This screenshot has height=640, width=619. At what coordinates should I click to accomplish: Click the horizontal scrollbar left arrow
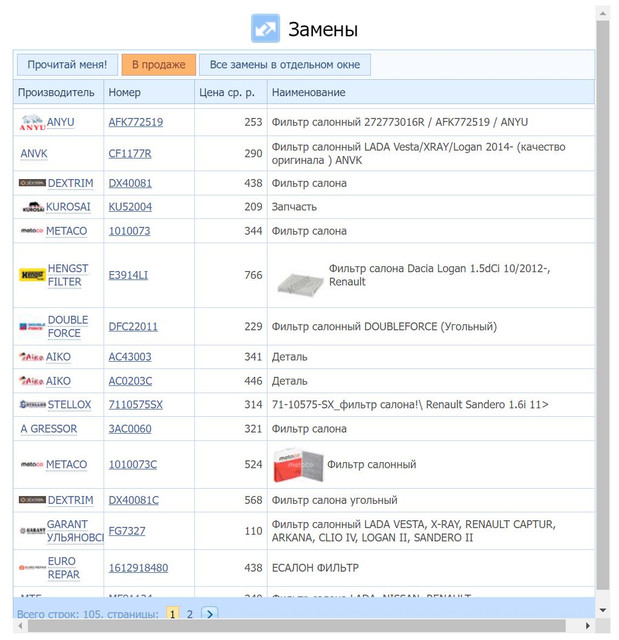point(20,626)
